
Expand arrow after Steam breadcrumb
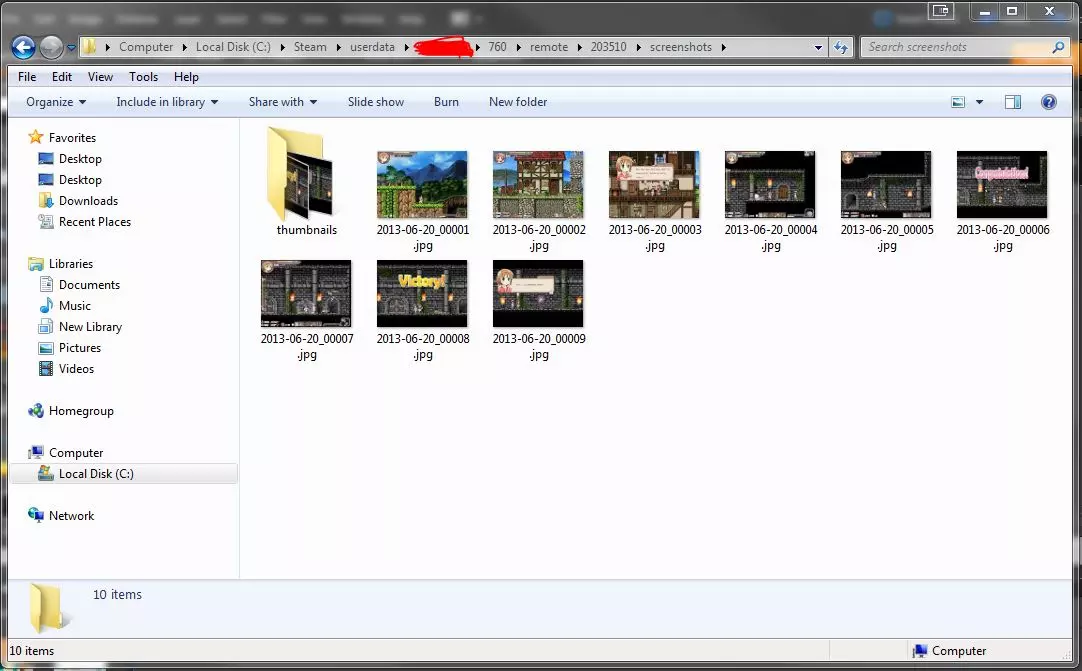tap(338, 48)
